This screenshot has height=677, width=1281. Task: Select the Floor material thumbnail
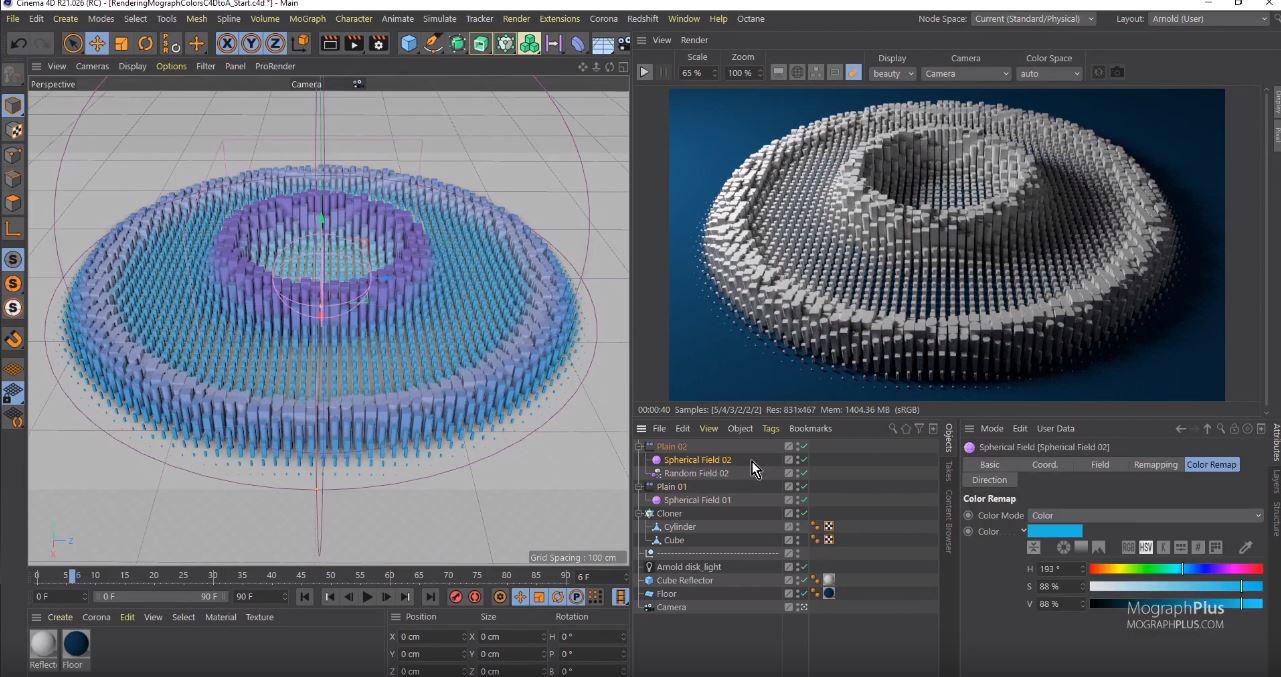click(x=76, y=644)
